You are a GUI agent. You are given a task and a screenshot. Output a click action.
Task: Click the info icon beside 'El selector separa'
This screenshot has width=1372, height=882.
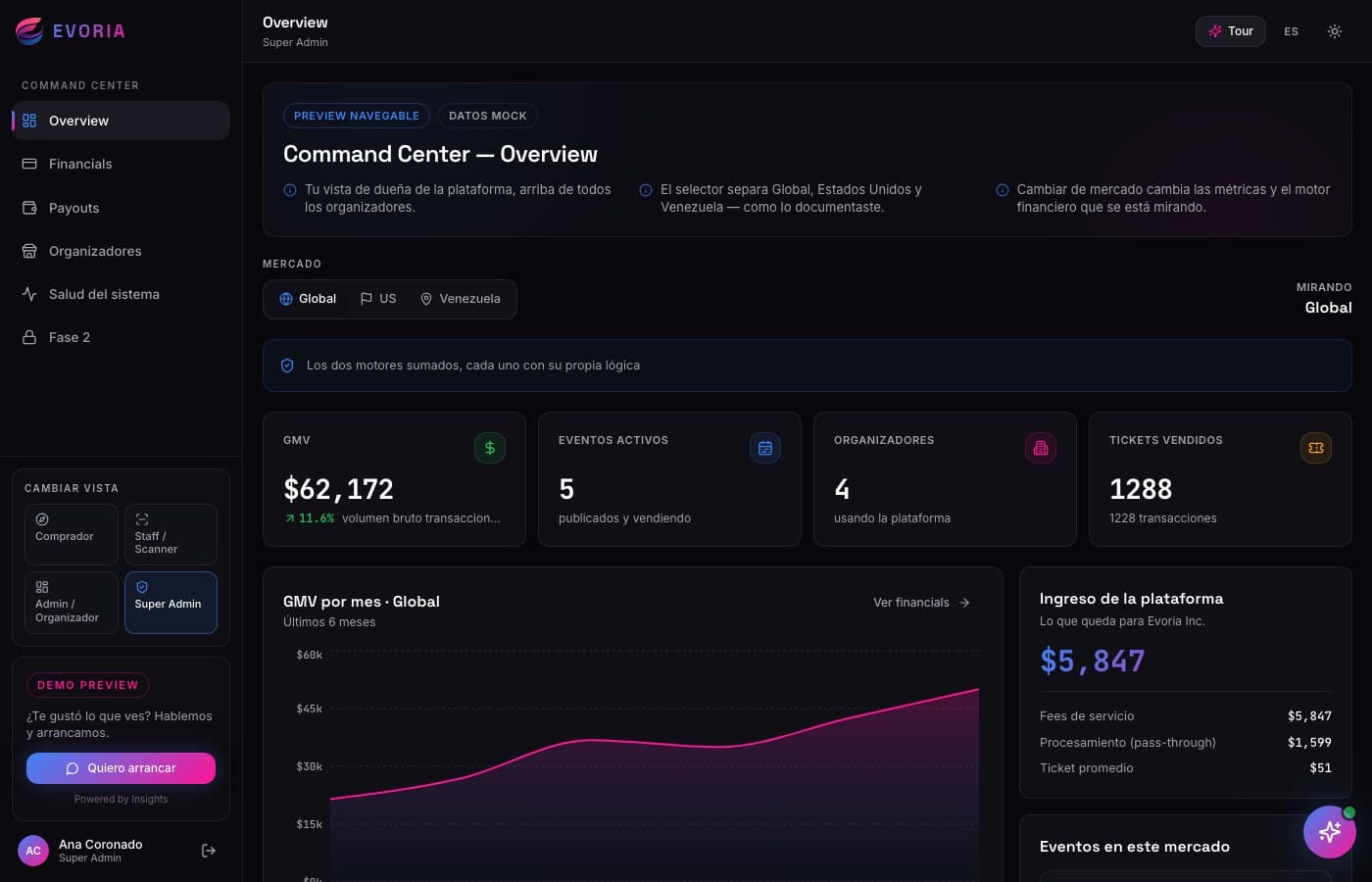pos(646,190)
